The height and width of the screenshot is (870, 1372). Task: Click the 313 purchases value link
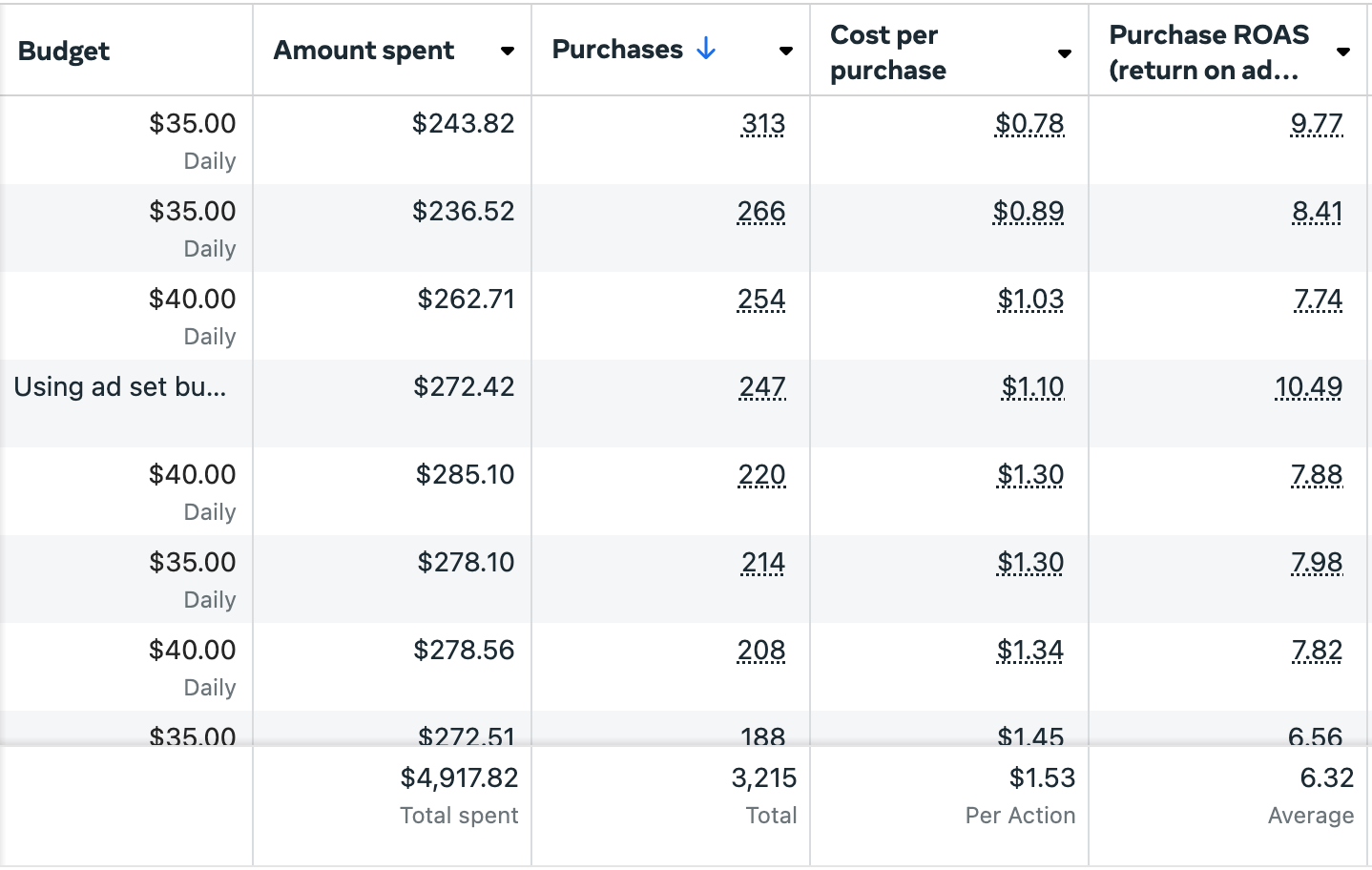[763, 124]
